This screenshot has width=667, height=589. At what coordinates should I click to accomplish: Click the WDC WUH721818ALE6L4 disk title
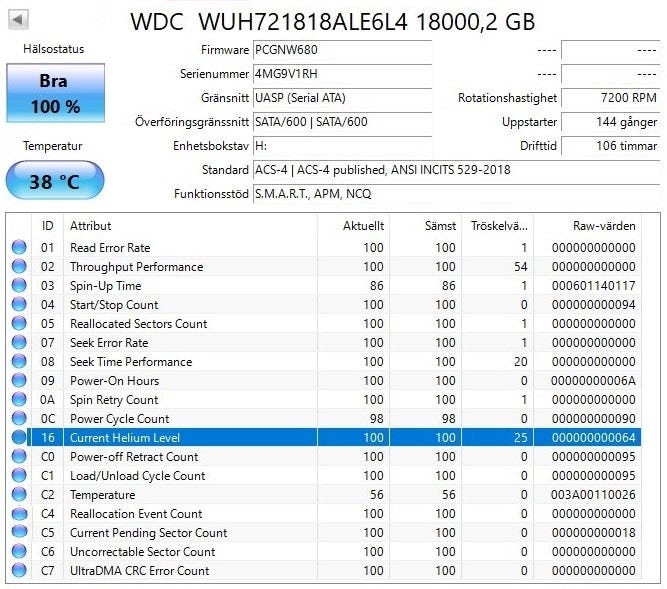point(332,21)
